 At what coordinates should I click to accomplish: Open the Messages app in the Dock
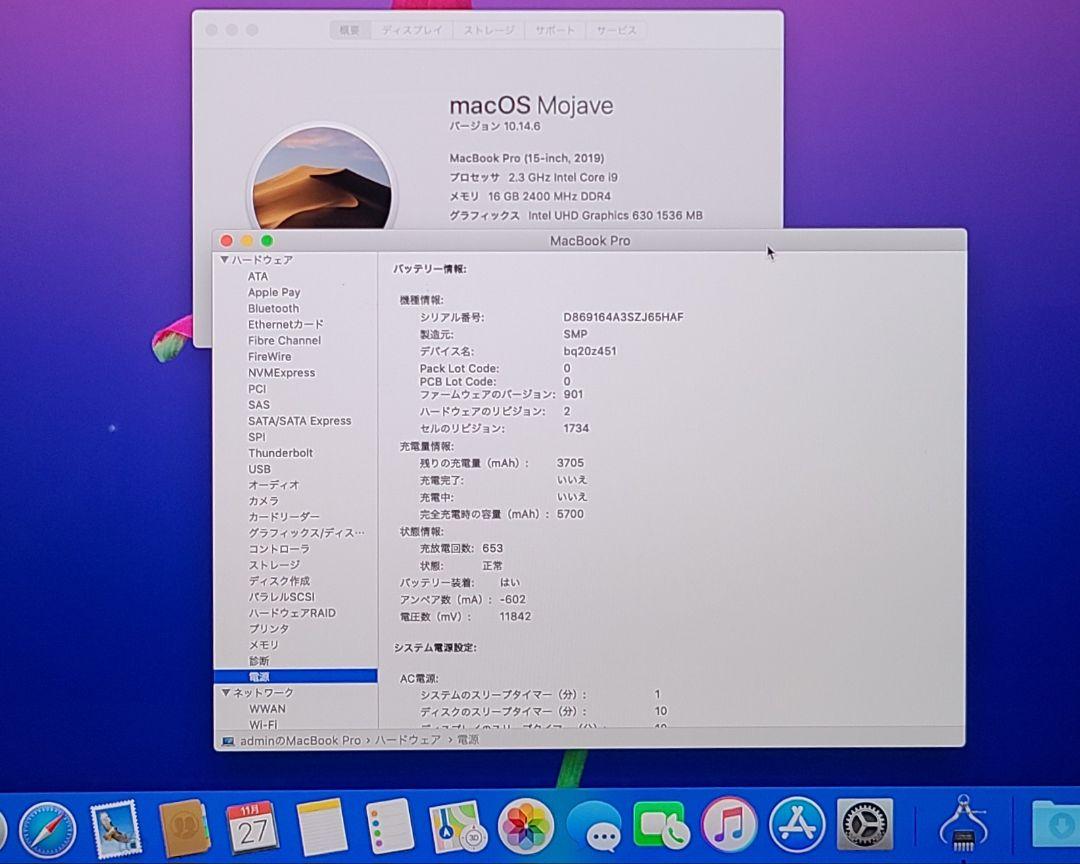tap(594, 827)
